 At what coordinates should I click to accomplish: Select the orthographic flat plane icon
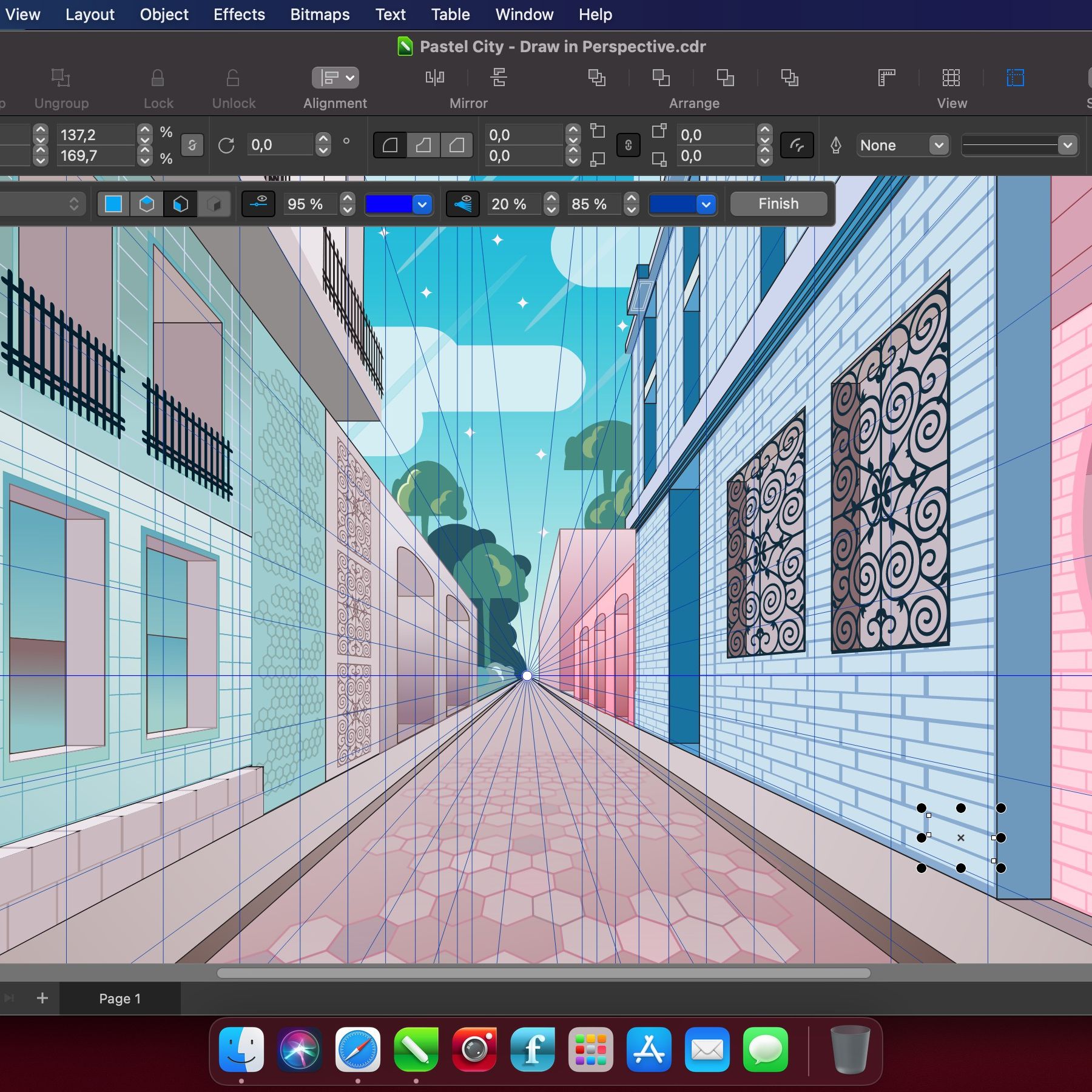pos(113,204)
